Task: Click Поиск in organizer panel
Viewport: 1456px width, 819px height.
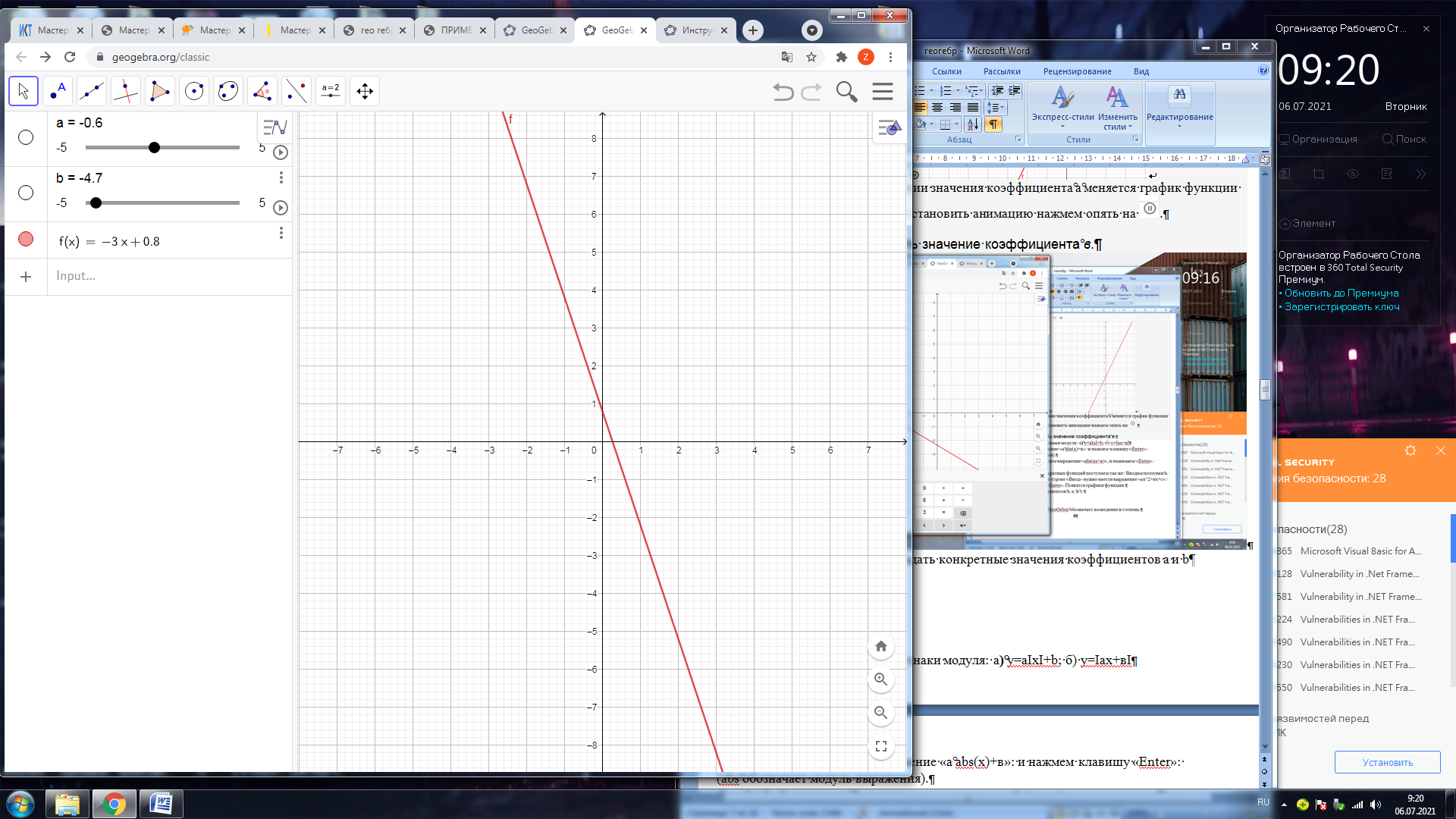Action: point(1404,139)
